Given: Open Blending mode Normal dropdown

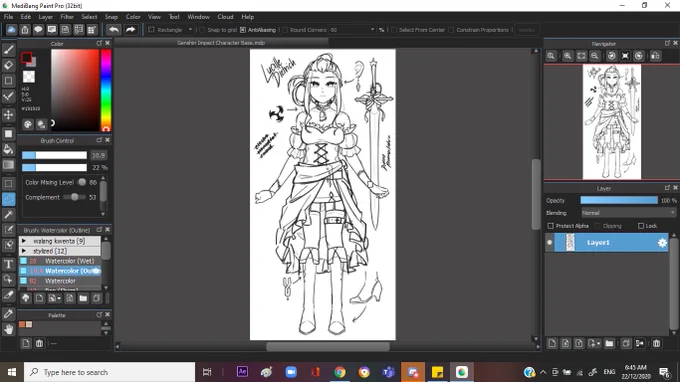Looking at the screenshot, I should tap(628, 213).
